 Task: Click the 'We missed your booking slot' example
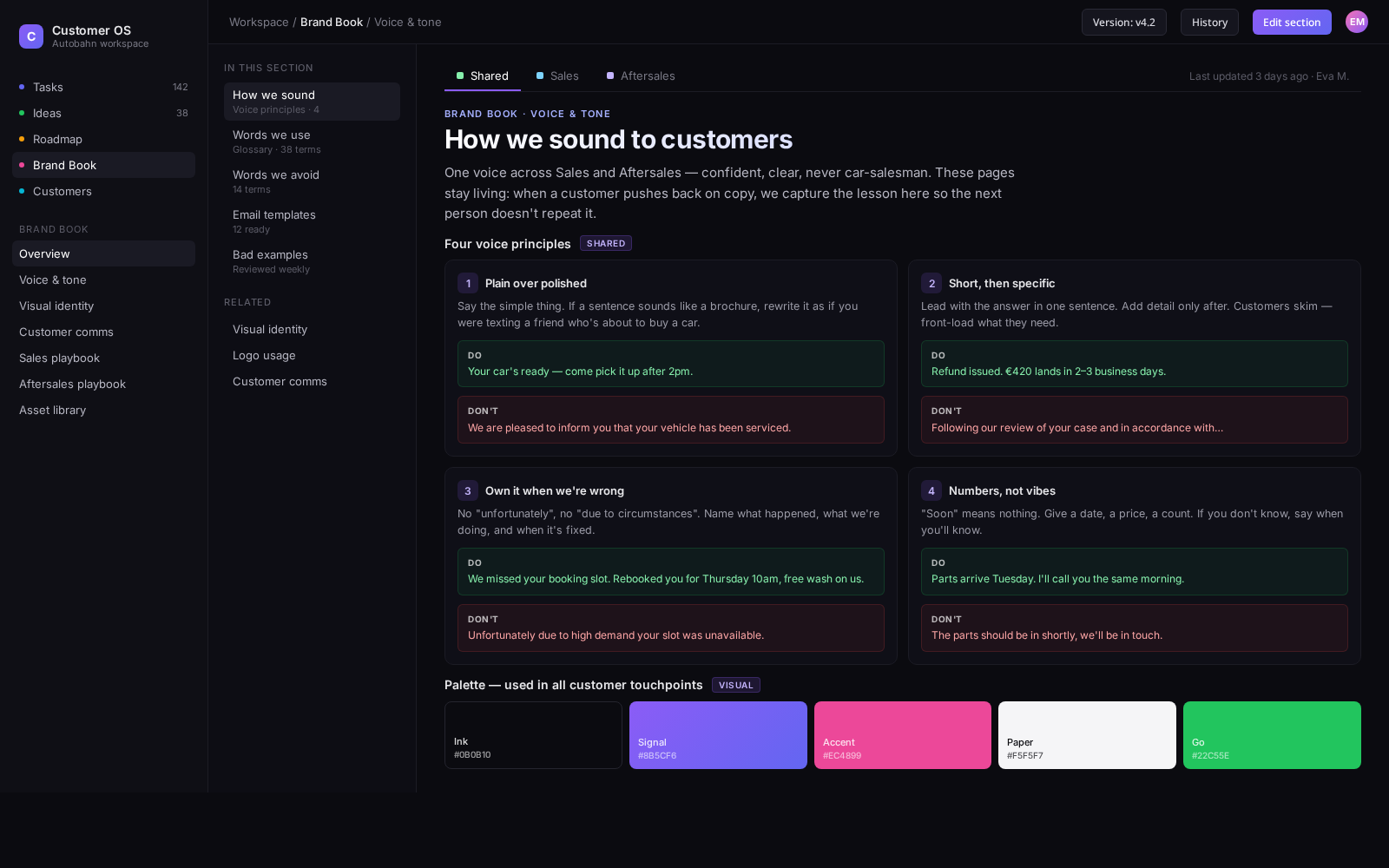[x=671, y=571]
